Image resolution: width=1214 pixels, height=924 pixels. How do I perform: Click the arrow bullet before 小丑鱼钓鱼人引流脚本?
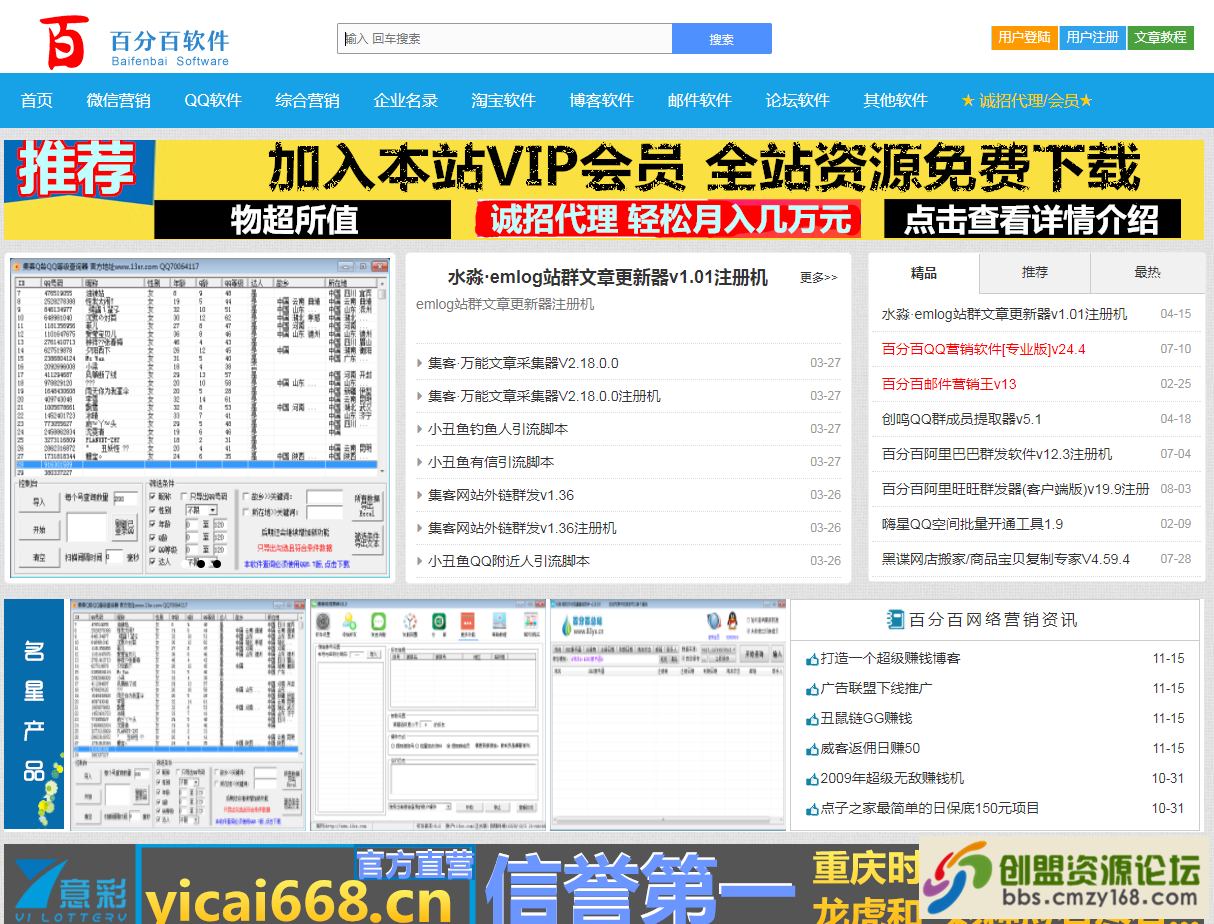420,429
